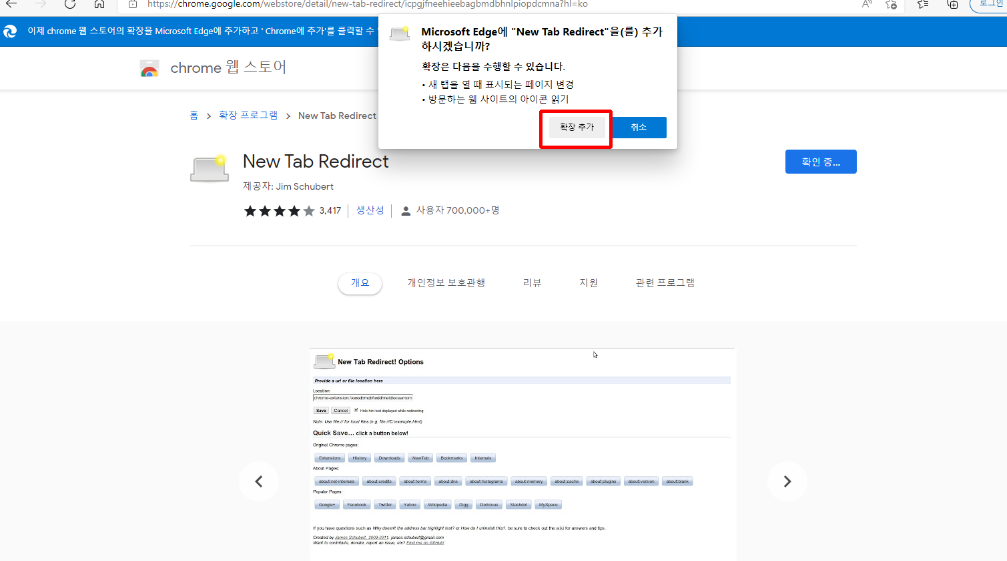
Task: Click the New Tab Redirect extension icon
Action: pos(209,169)
